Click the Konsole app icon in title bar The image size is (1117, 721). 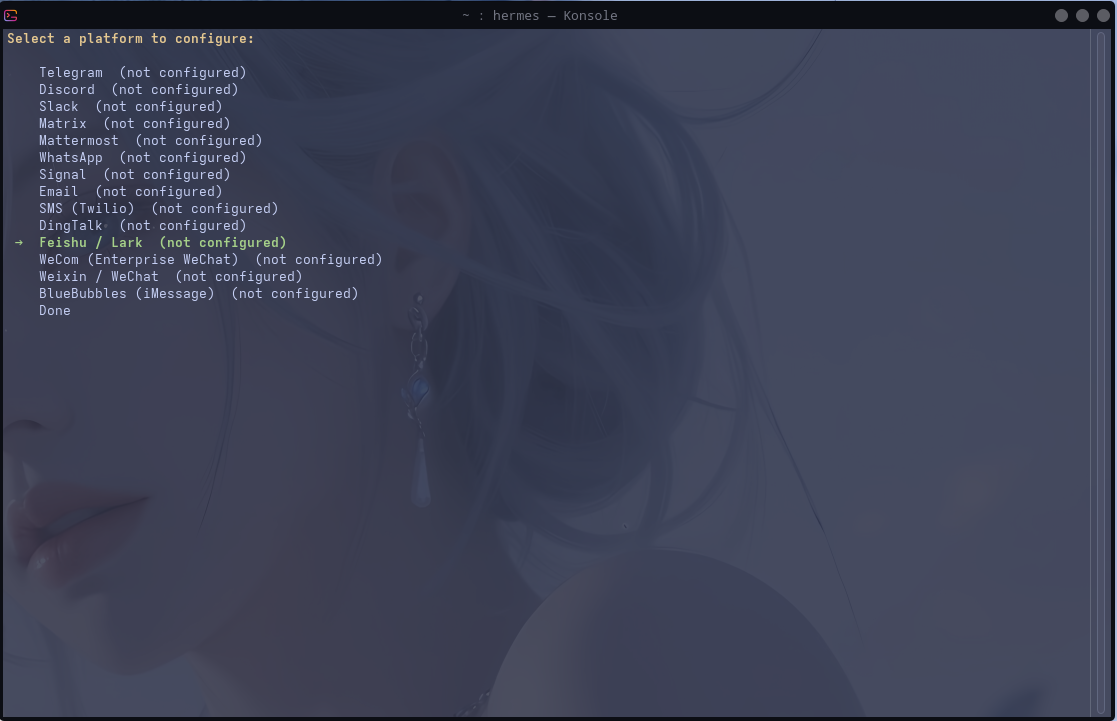(x=11, y=15)
